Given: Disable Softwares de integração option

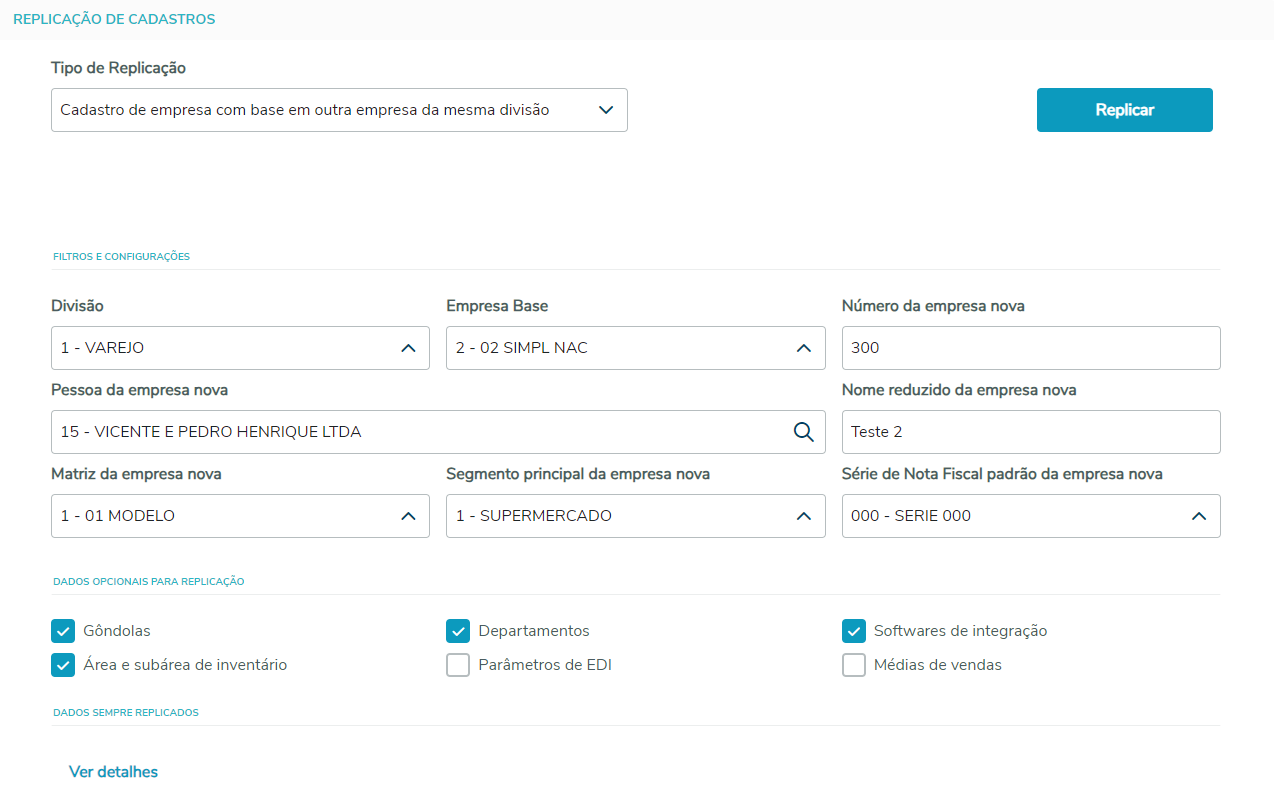Looking at the screenshot, I should 854,631.
